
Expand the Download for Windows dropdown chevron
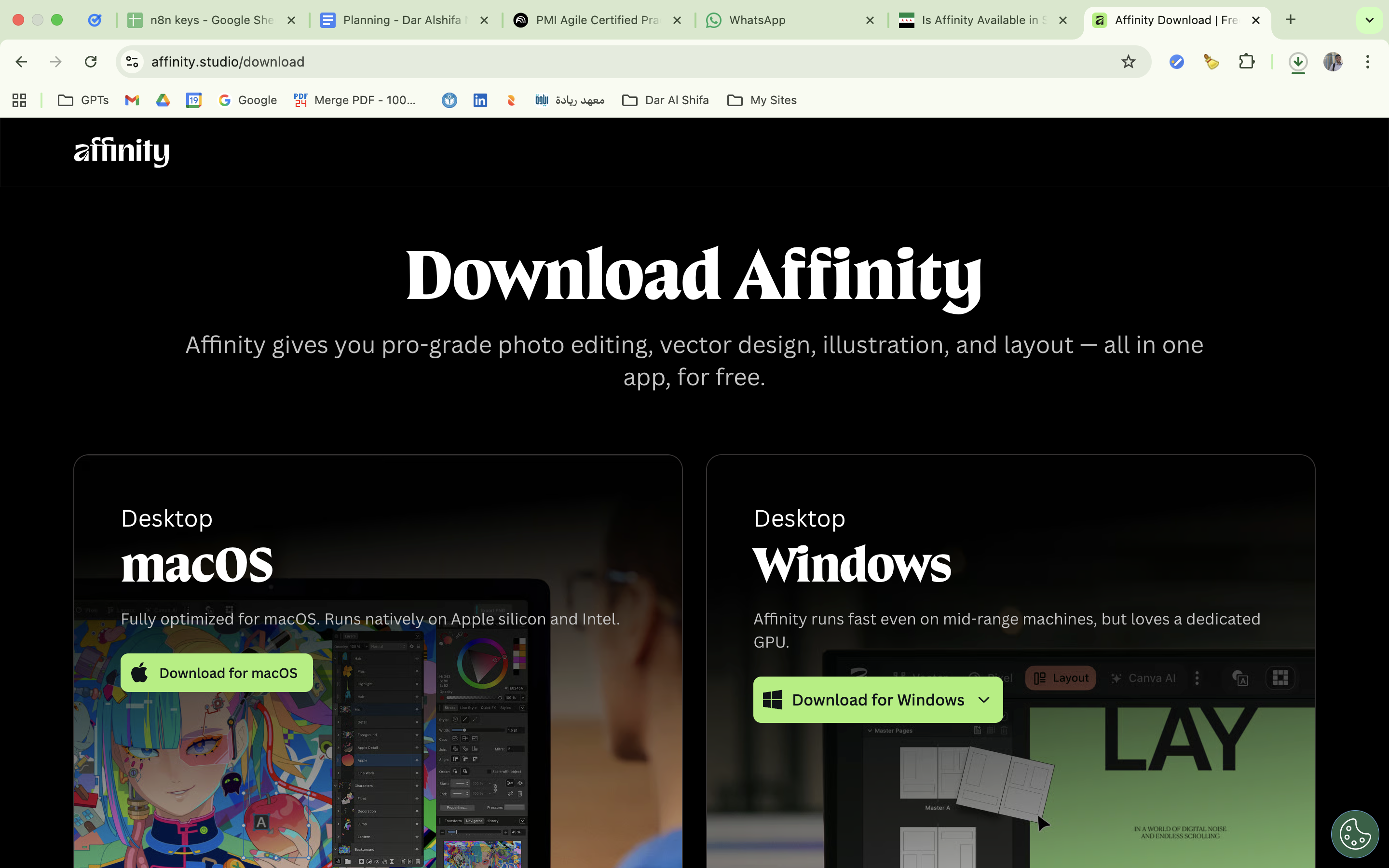[984, 700]
